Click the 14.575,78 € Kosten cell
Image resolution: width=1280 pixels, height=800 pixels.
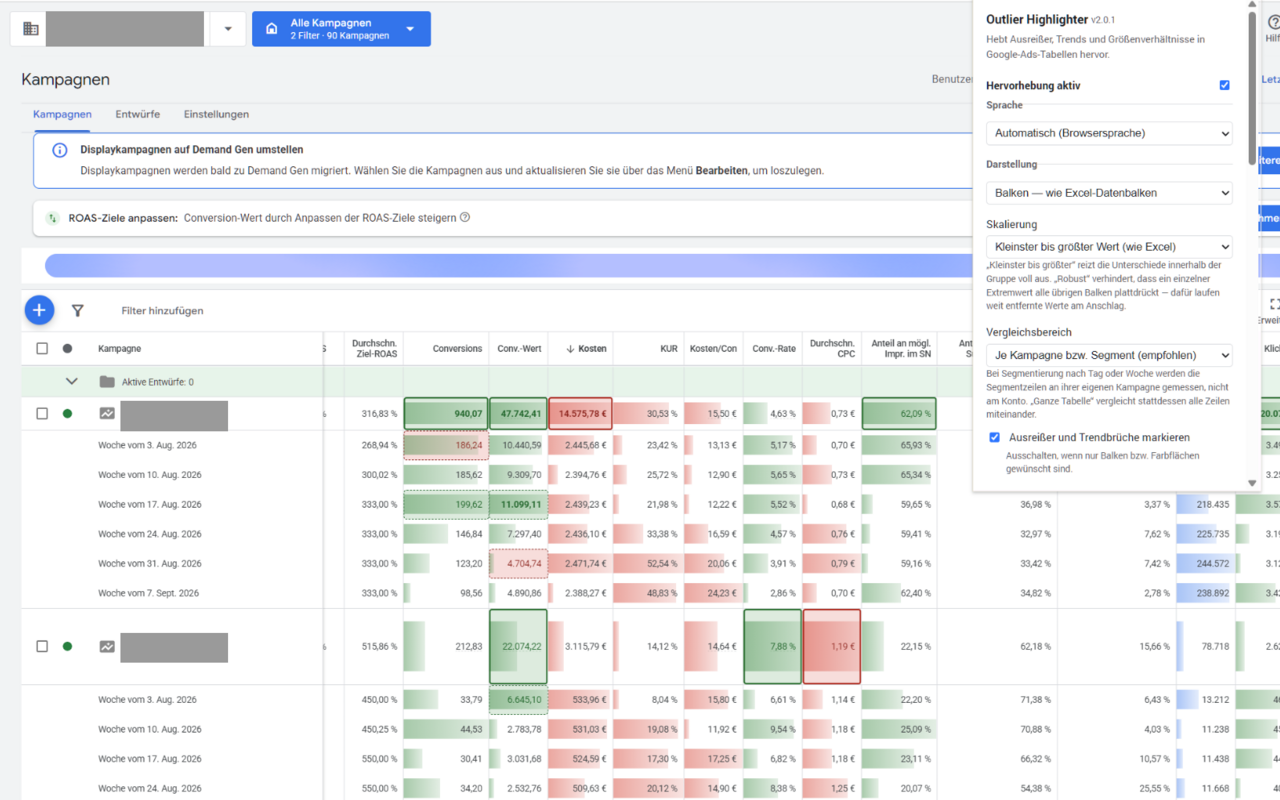(x=580, y=414)
